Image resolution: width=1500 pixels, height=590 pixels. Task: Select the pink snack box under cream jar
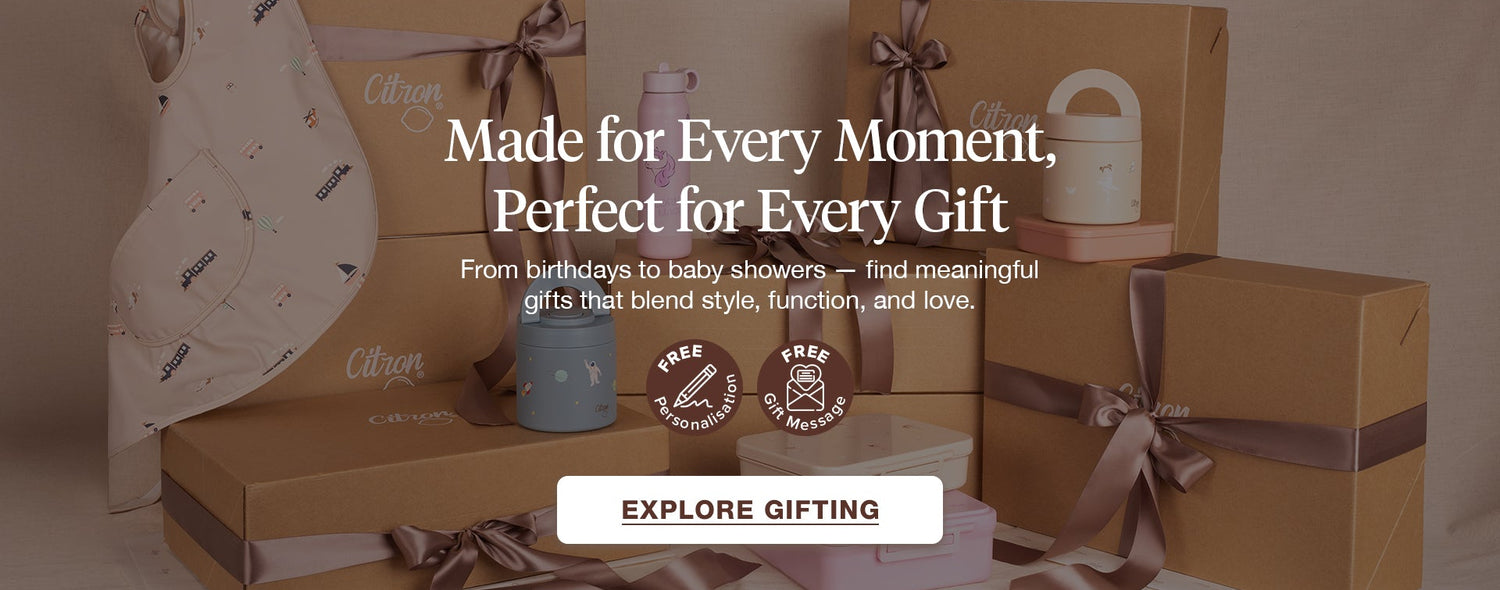click(1095, 239)
